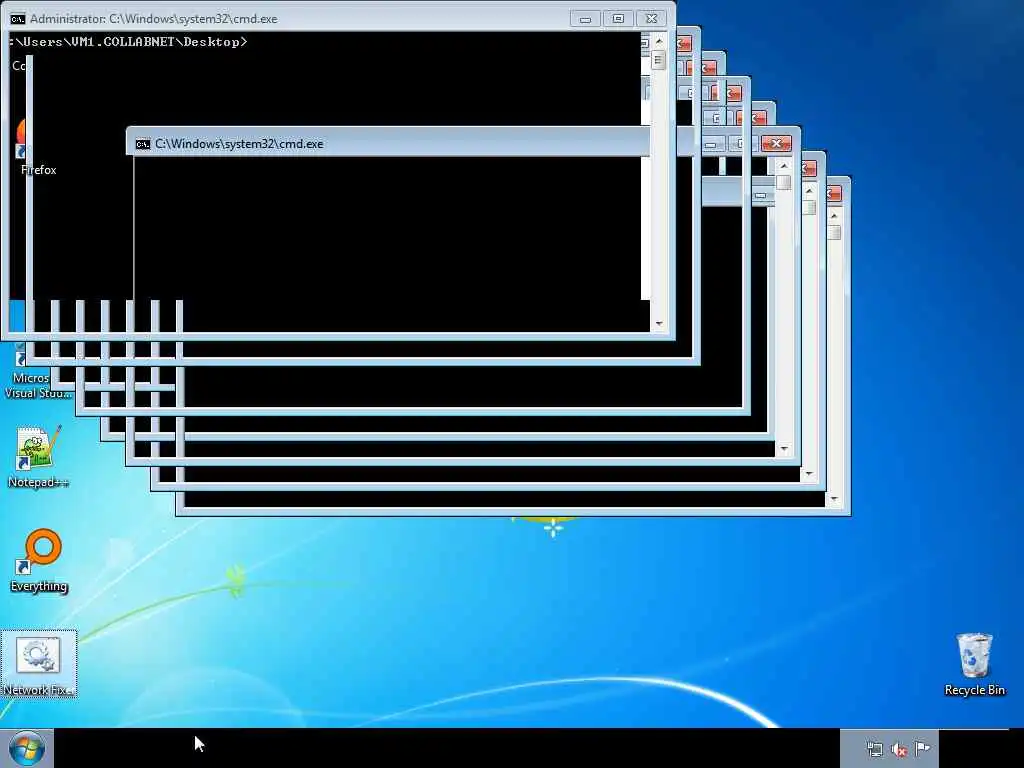Select the Network Fix desktop icon

pyautogui.click(x=39, y=664)
